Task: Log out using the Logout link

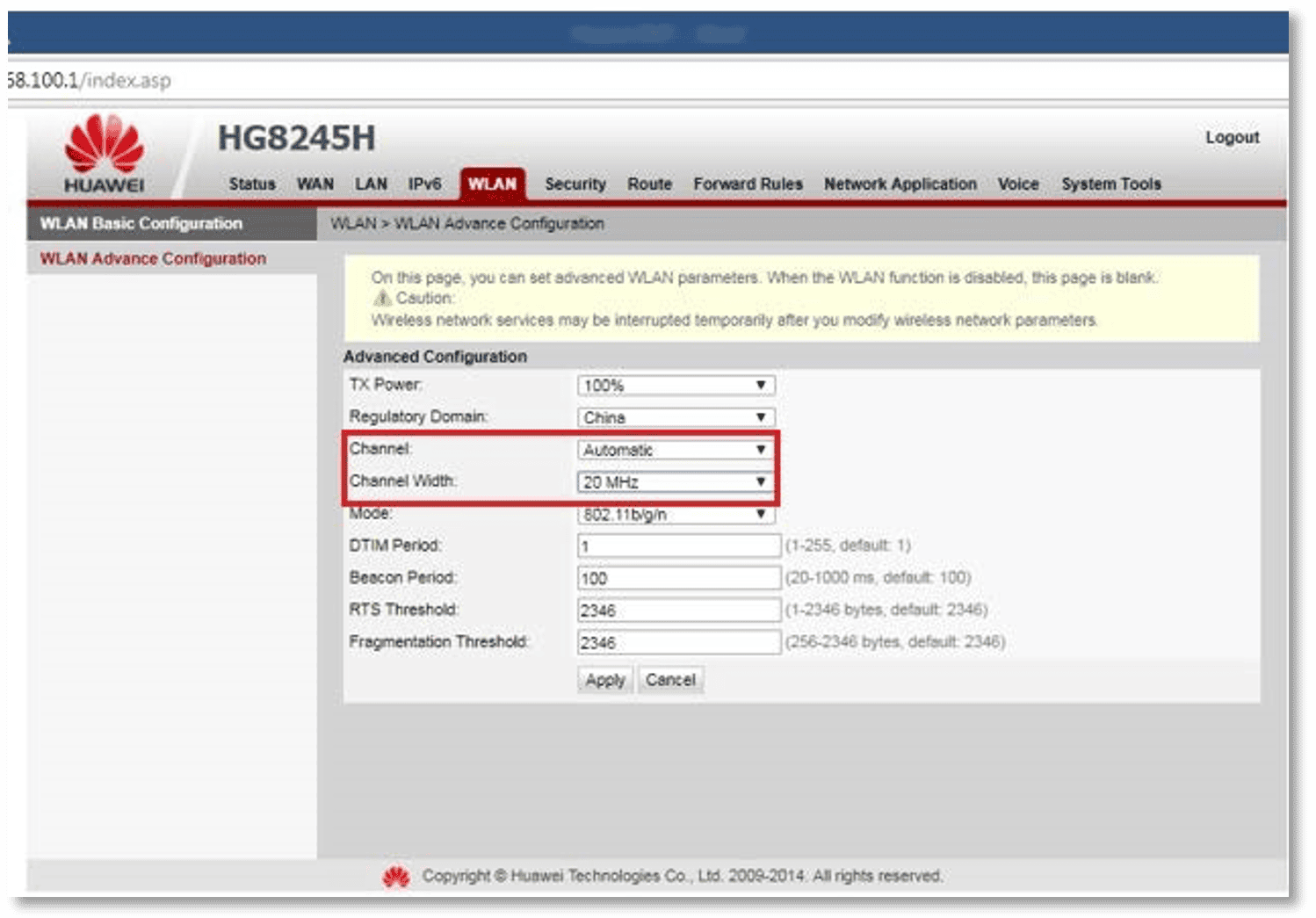Action: (1232, 138)
